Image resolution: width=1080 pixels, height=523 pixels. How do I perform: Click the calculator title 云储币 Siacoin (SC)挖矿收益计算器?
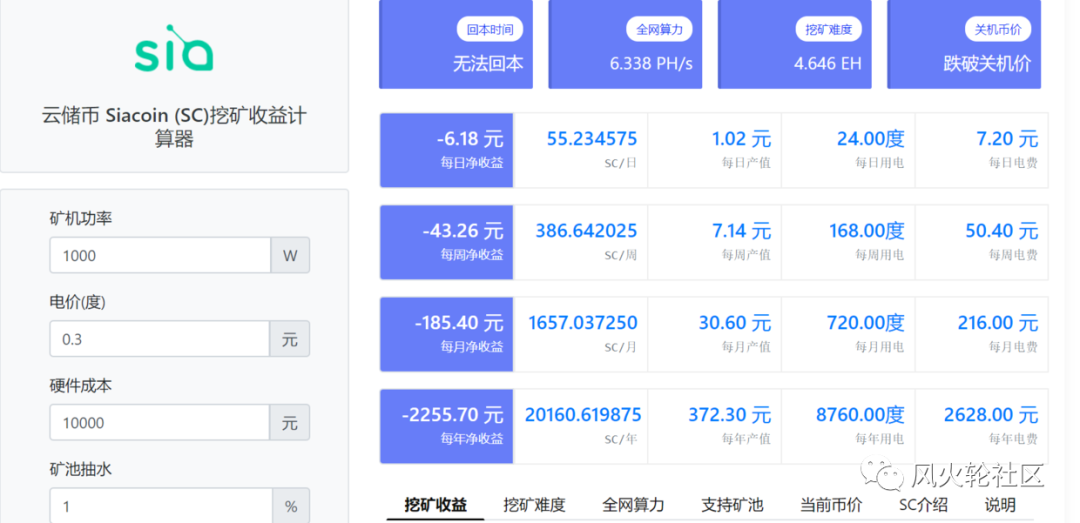click(x=174, y=127)
